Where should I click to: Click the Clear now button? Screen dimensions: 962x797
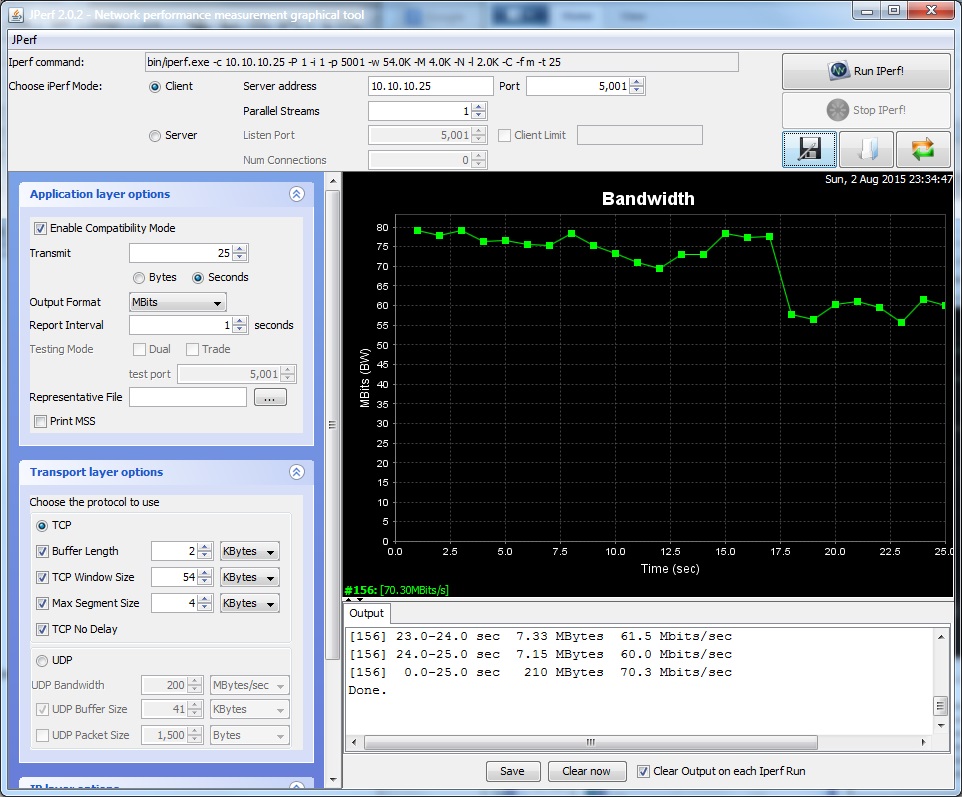pos(587,771)
